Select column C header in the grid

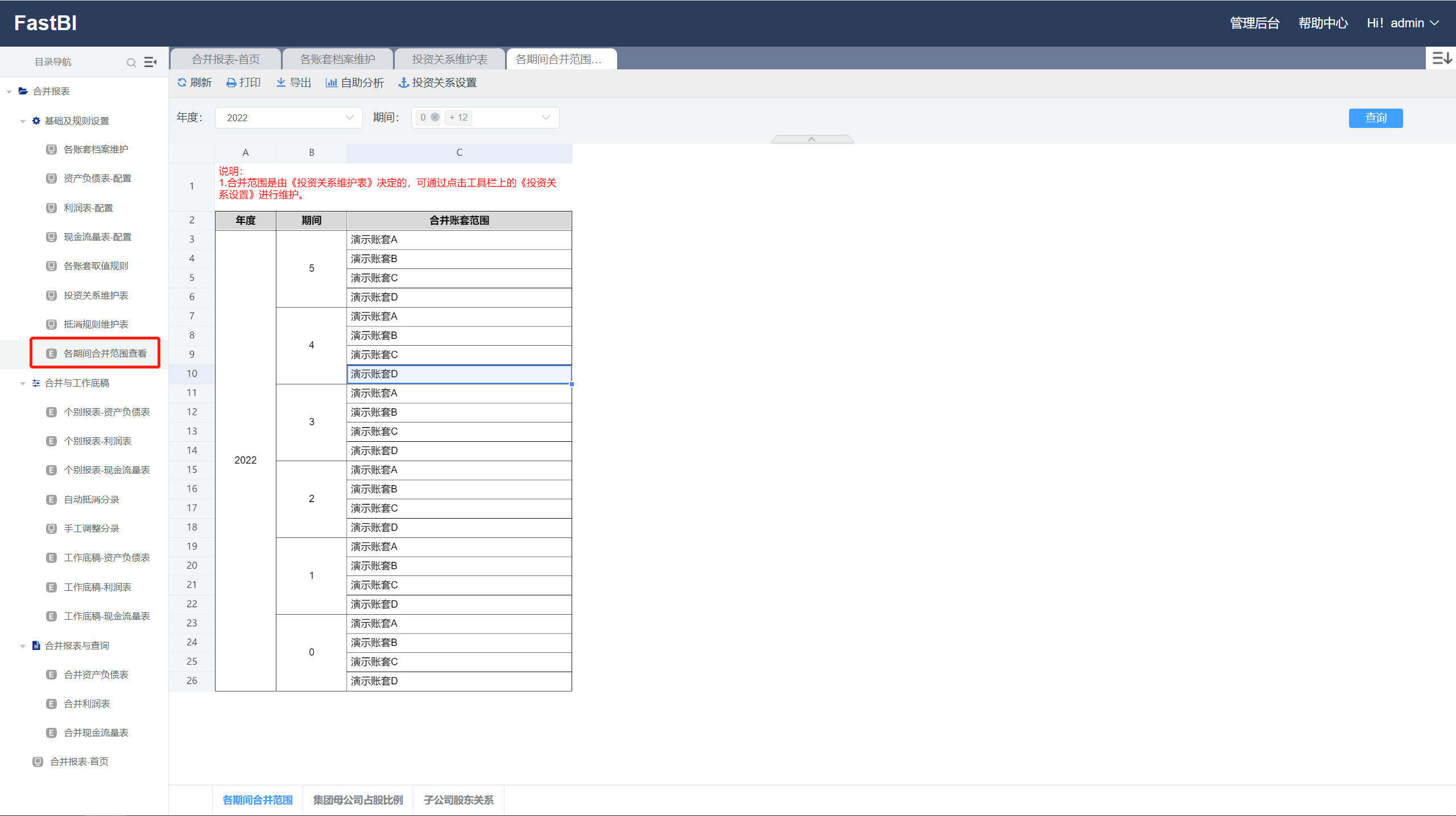(x=459, y=152)
